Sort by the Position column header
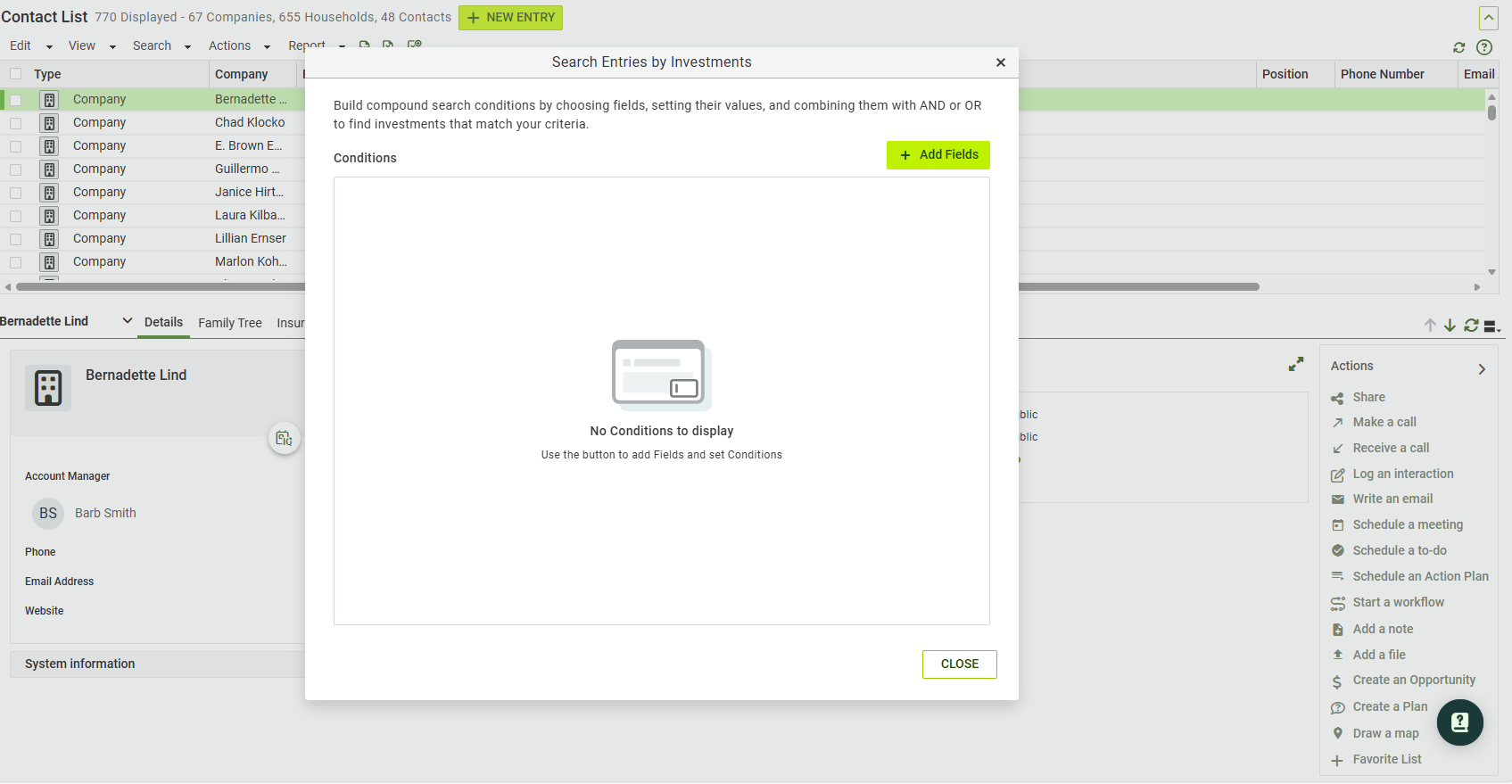1512x784 pixels. tap(1285, 74)
